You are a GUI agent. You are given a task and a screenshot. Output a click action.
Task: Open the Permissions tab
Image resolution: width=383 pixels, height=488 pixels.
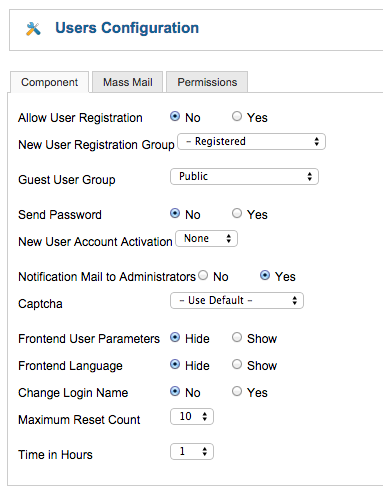click(x=207, y=82)
